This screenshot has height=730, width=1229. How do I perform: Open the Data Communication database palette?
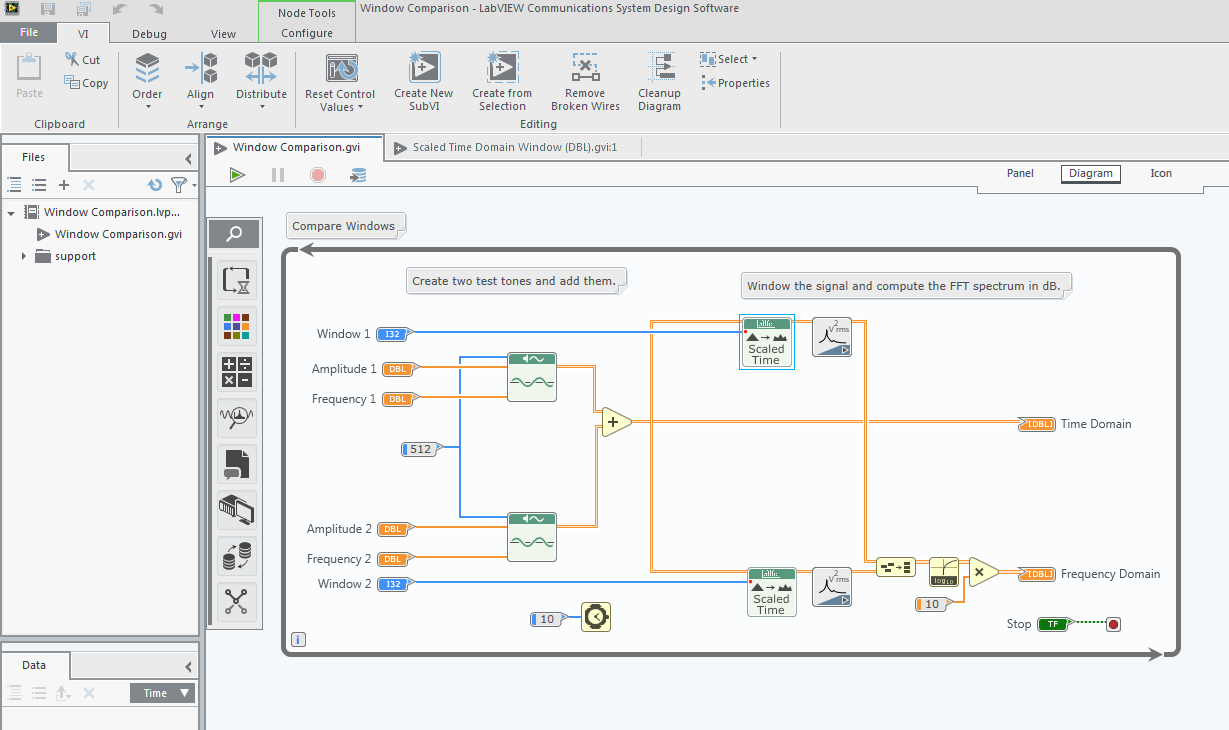(237, 556)
